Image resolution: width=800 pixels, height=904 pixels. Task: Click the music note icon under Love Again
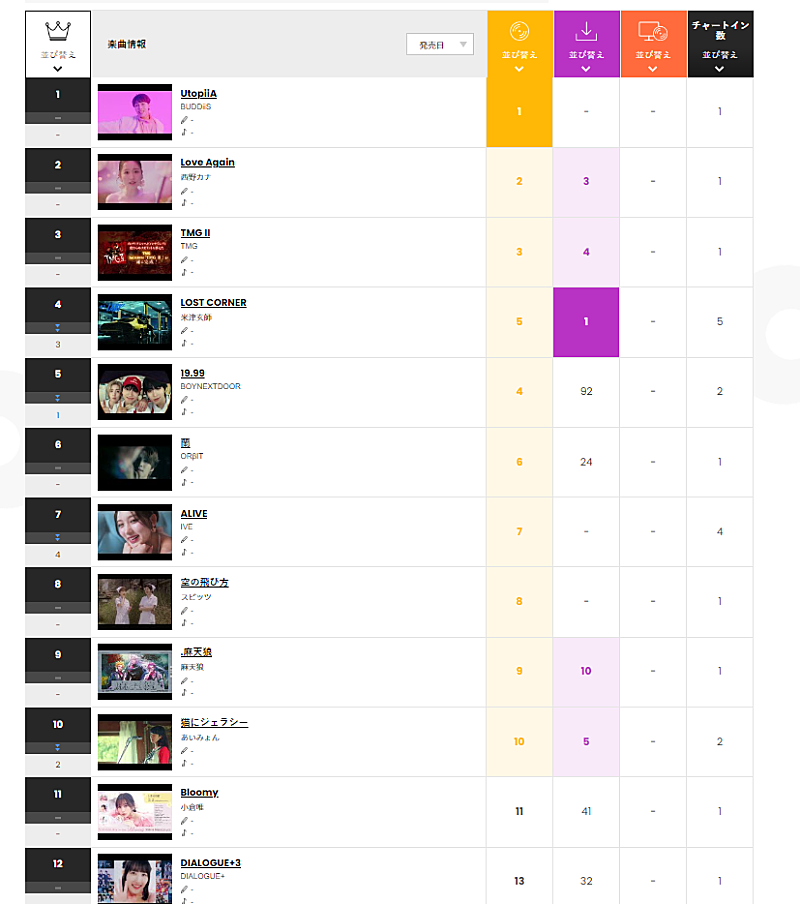pos(184,202)
